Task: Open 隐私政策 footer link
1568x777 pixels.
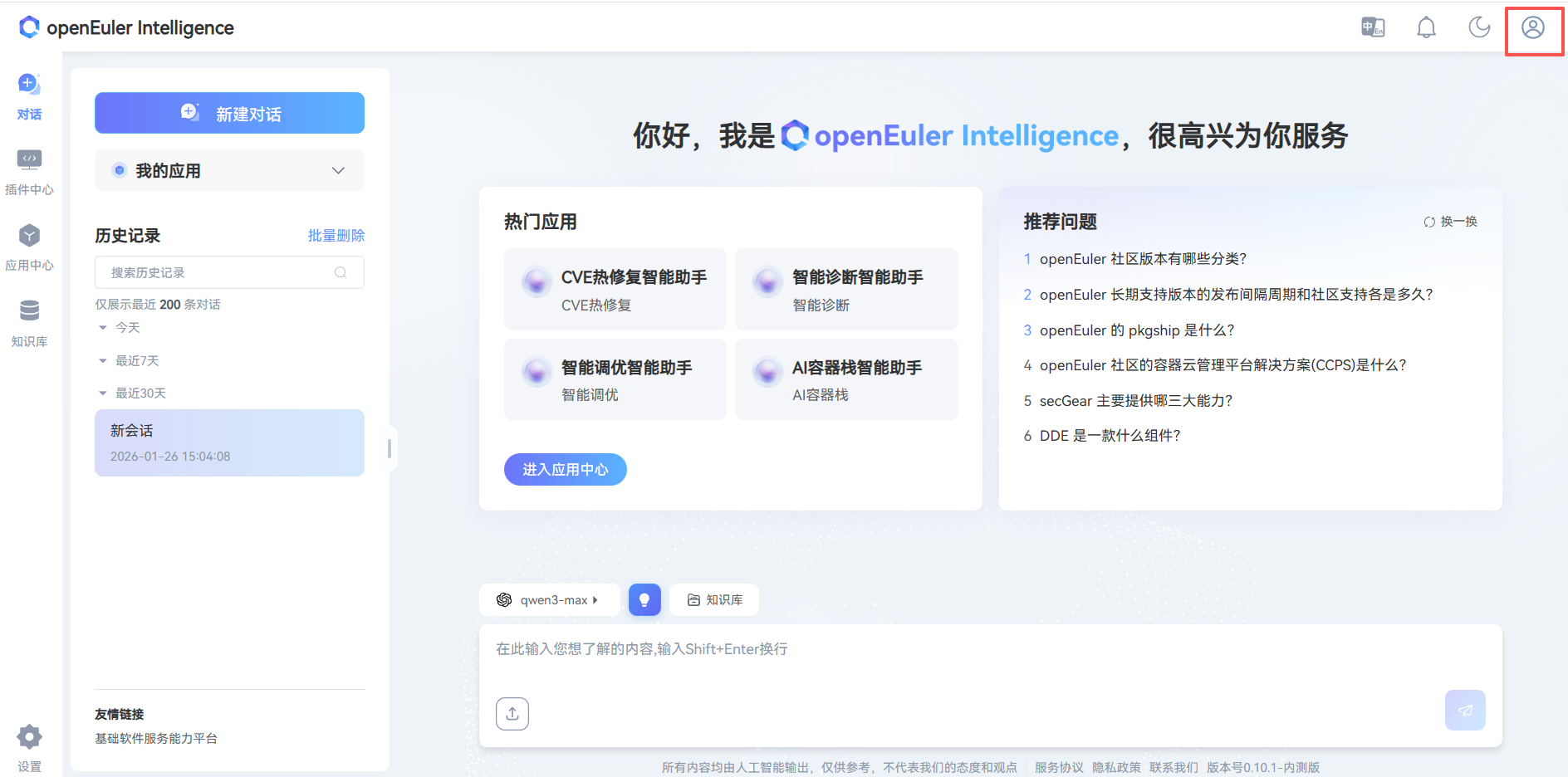Action: point(1116,768)
